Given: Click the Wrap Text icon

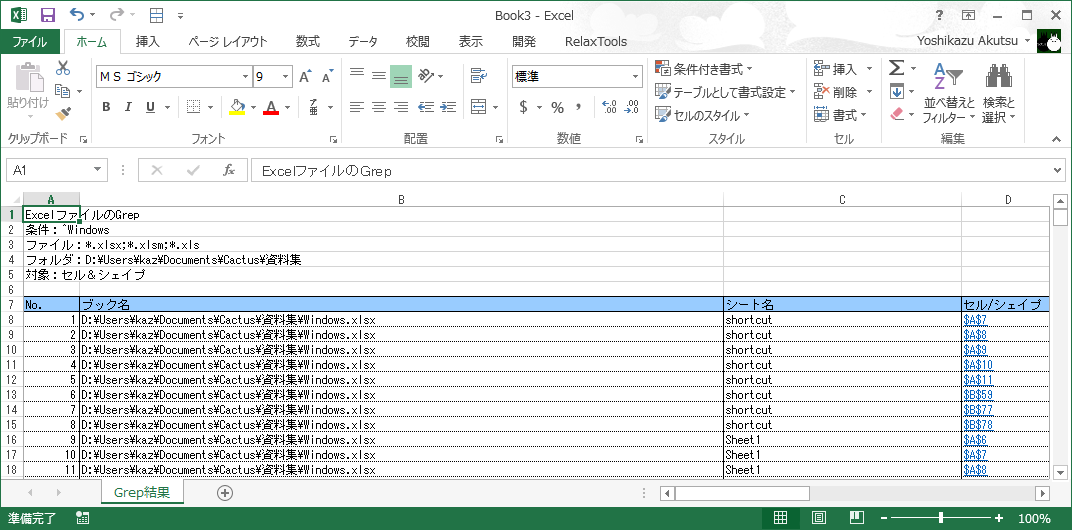Looking at the screenshot, I should point(479,76).
